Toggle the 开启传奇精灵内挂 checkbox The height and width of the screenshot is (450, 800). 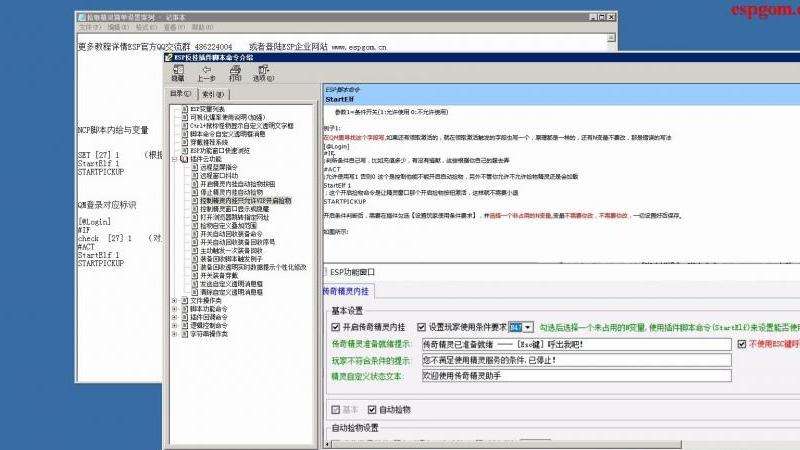[336, 327]
